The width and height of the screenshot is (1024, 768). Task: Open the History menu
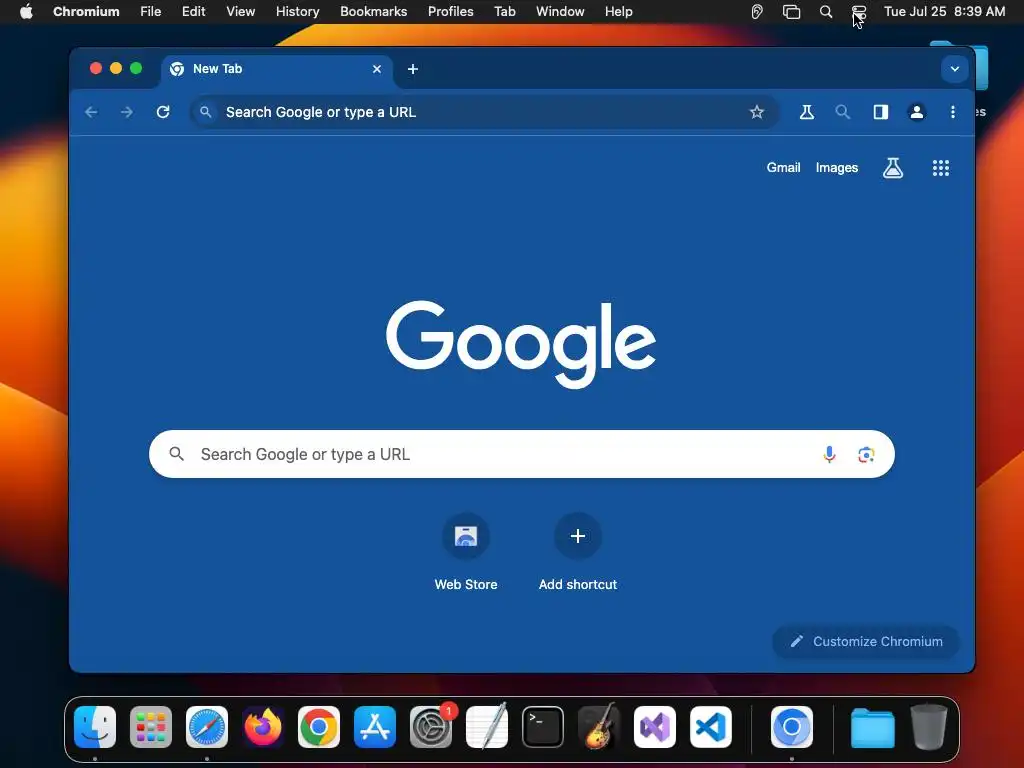297,12
